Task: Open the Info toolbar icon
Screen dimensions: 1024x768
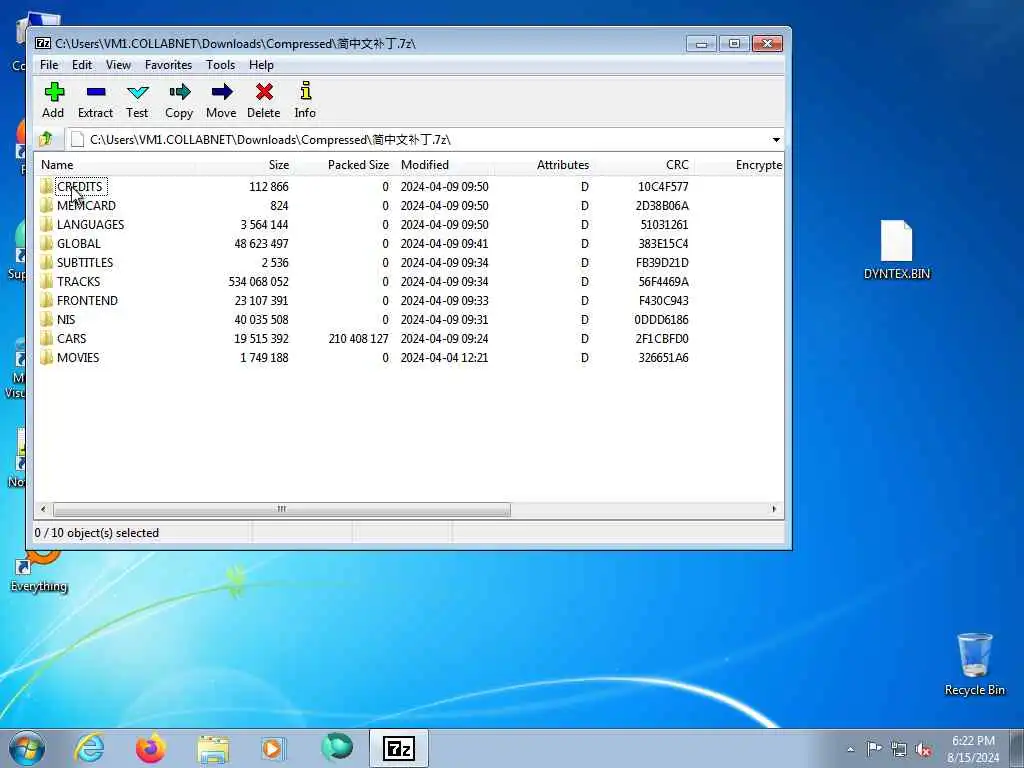Action: click(305, 91)
